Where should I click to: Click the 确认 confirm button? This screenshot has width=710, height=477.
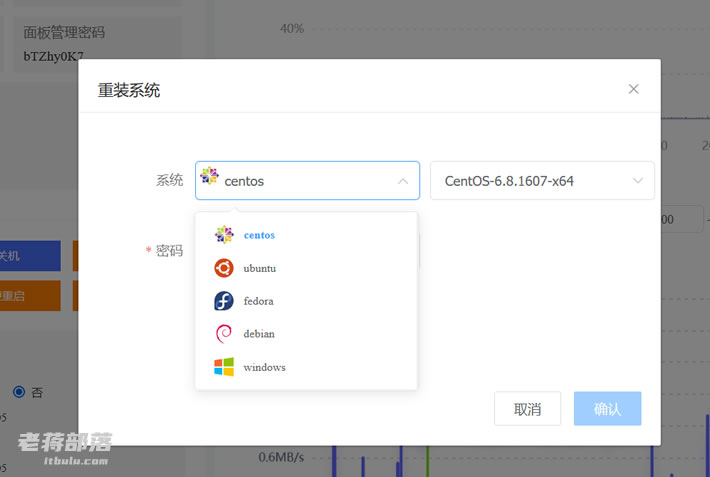(607, 409)
